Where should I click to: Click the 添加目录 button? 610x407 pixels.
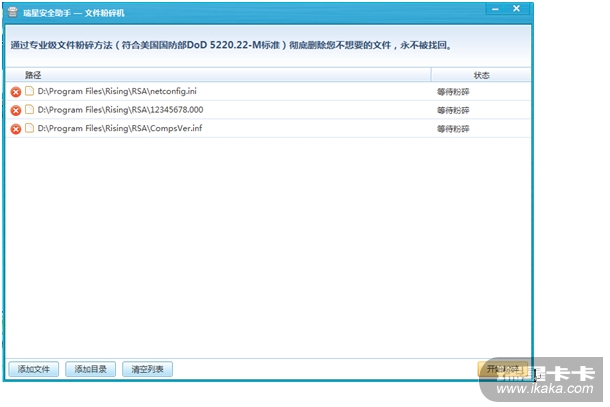pos(90,369)
